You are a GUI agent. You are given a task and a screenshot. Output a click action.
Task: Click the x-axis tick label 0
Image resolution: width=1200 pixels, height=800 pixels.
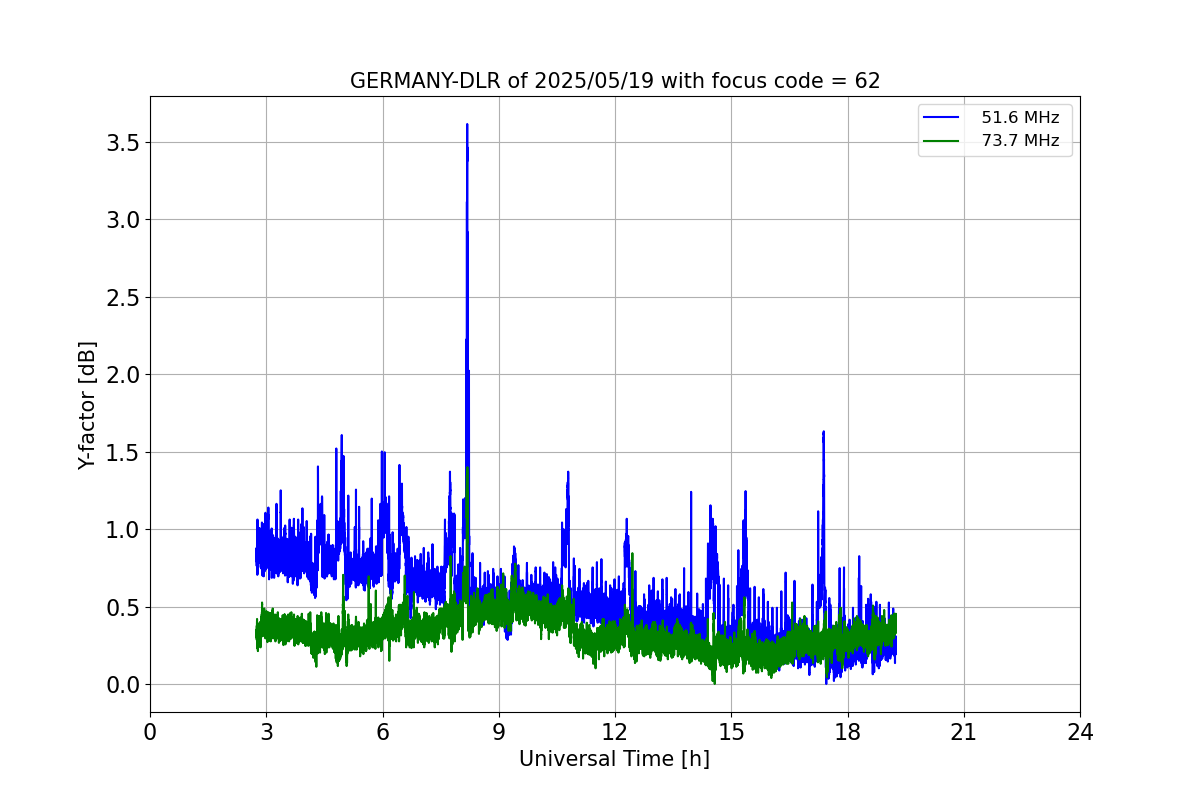tap(150, 732)
